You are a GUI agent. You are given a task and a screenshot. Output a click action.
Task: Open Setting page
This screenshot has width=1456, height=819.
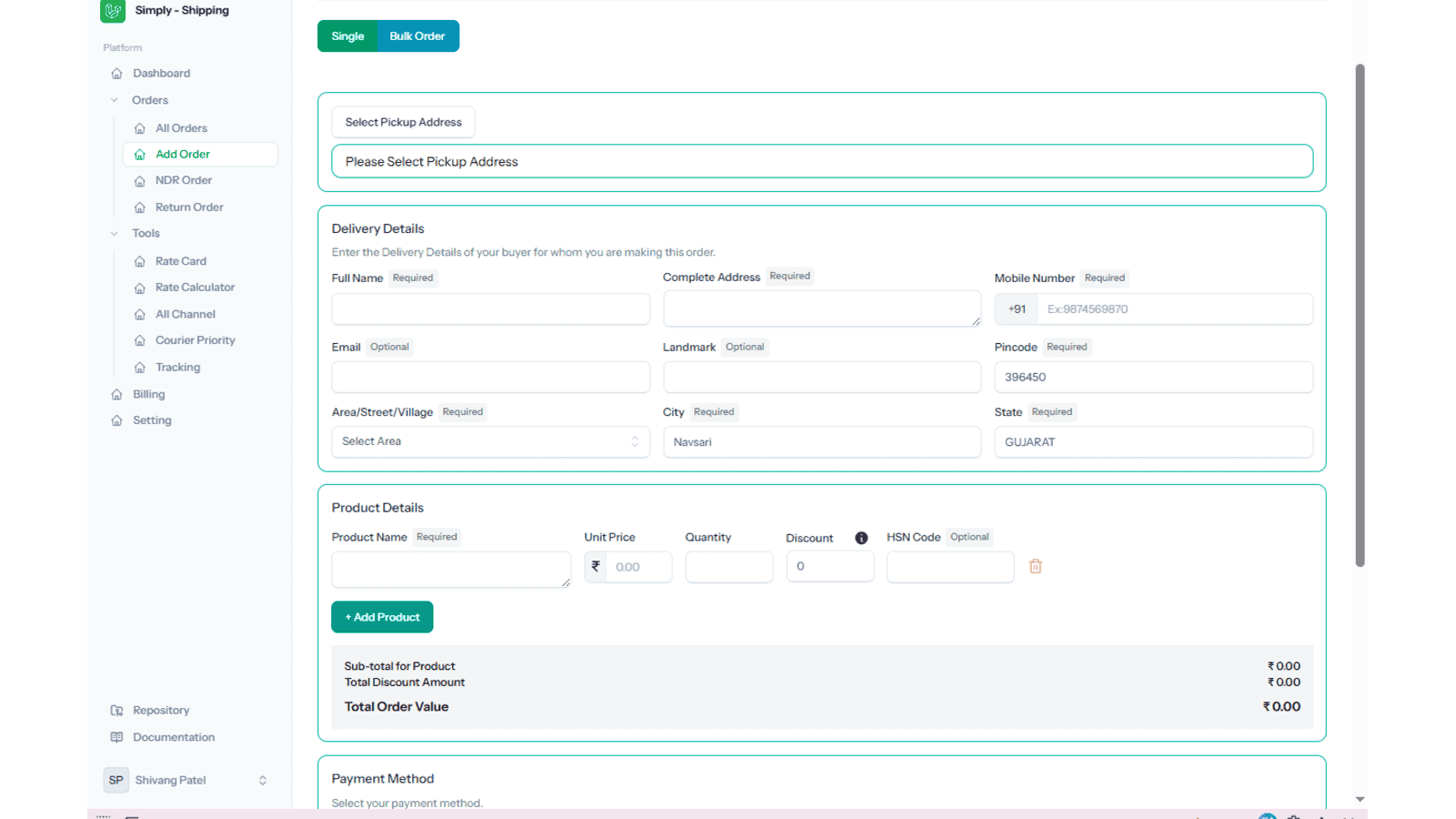[152, 420]
